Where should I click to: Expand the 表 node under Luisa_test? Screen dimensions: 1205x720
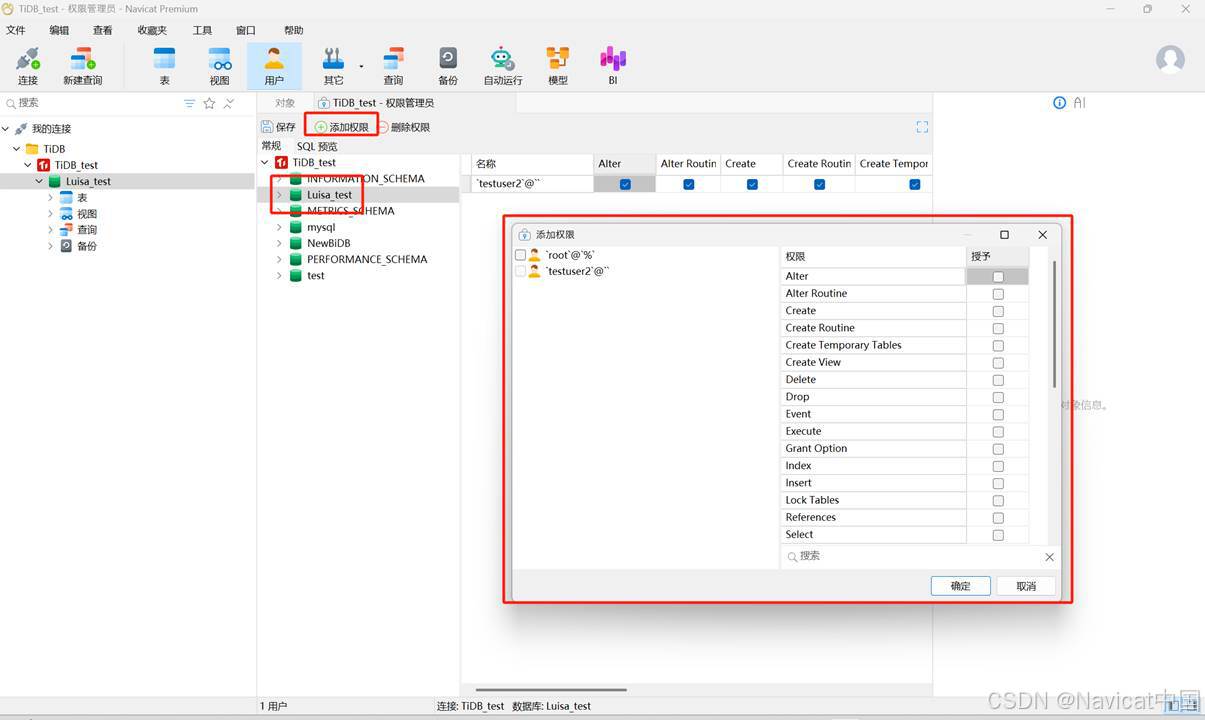click(x=50, y=197)
